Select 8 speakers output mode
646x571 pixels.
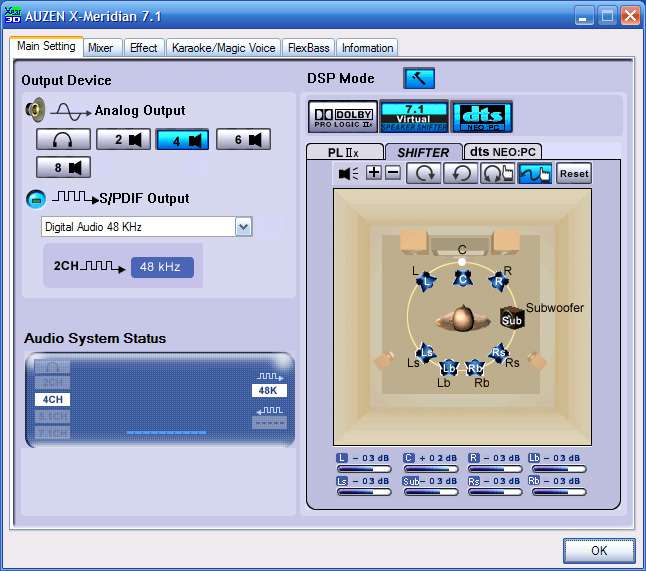pyautogui.click(x=63, y=167)
